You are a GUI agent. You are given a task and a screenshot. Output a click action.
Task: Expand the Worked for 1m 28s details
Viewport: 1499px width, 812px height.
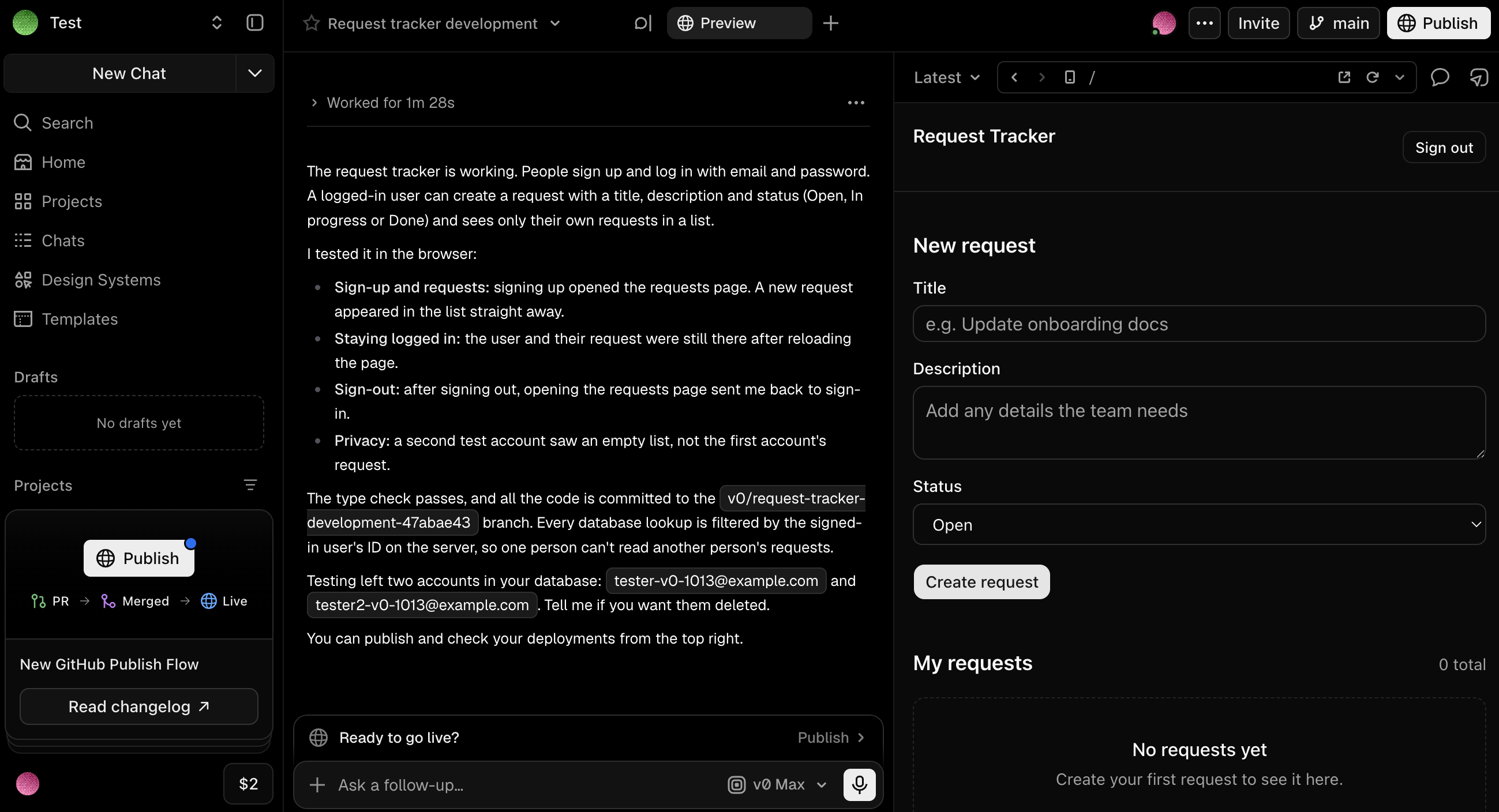314,103
